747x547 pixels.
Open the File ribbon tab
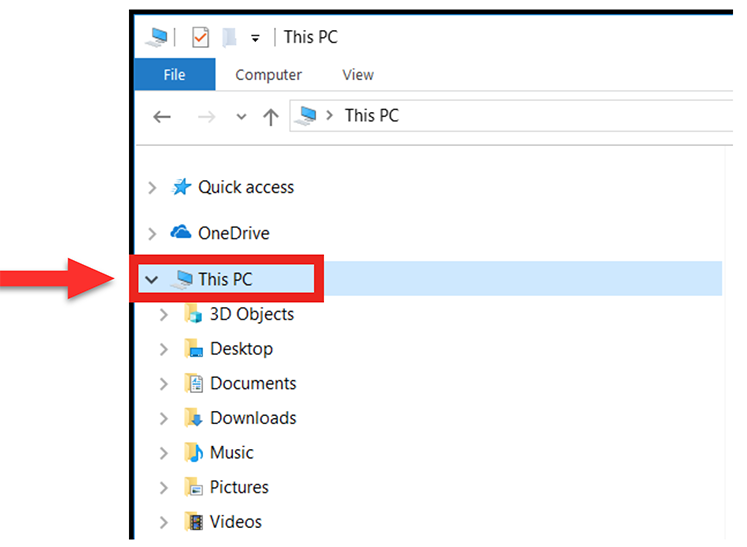(174, 74)
